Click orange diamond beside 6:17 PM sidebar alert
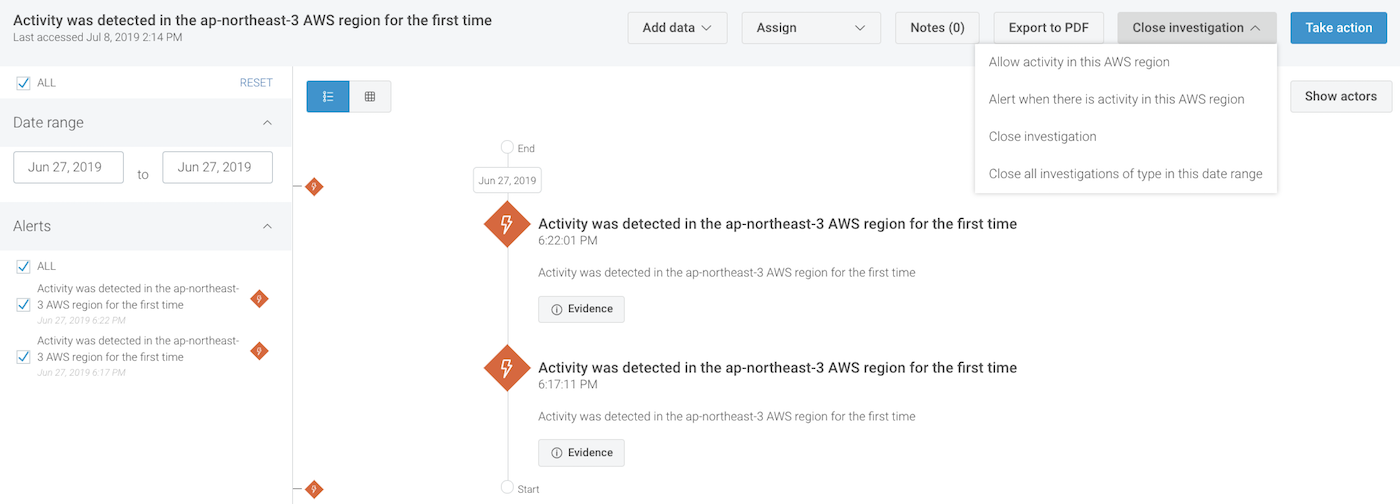 259,350
